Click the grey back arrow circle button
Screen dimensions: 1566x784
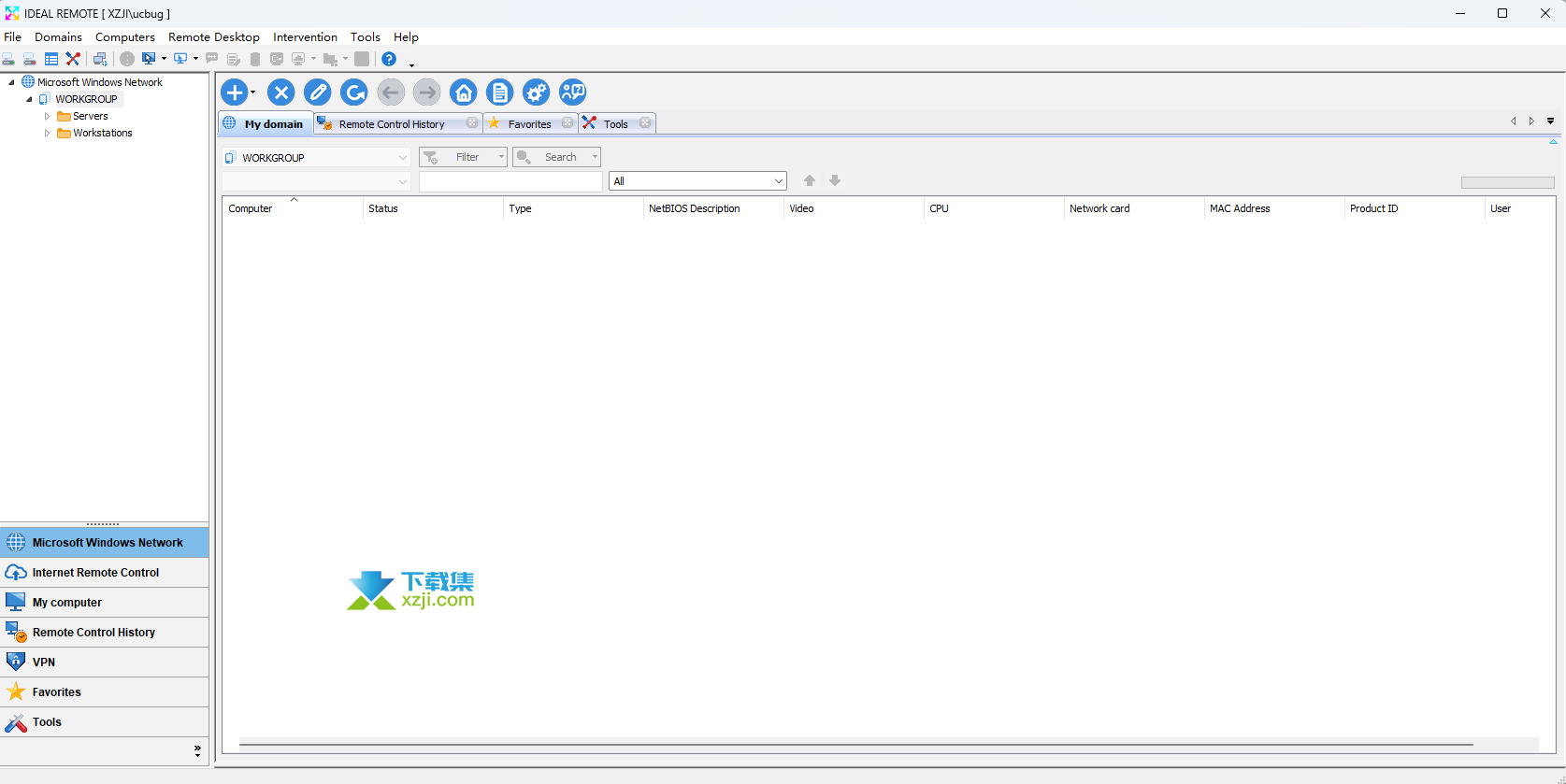391,93
